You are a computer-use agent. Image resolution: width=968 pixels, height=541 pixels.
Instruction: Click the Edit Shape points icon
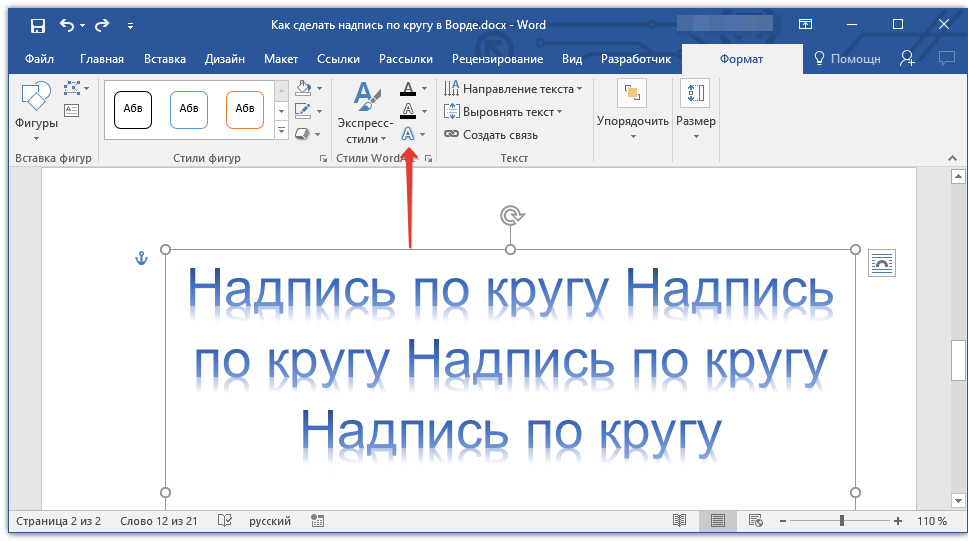click(72, 89)
